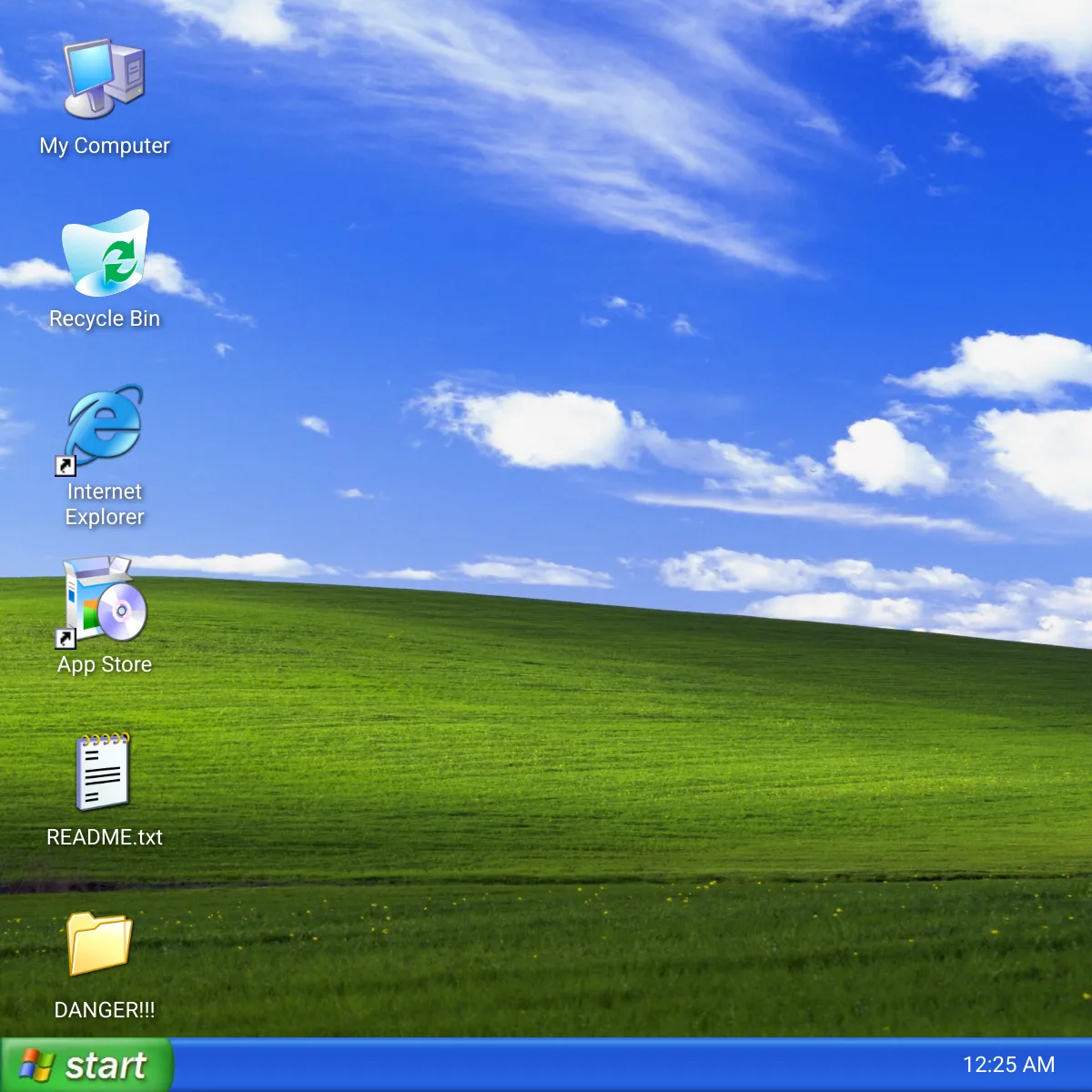
Task: Click the shortcut arrow overlay on App Store
Action: pos(66,638)
